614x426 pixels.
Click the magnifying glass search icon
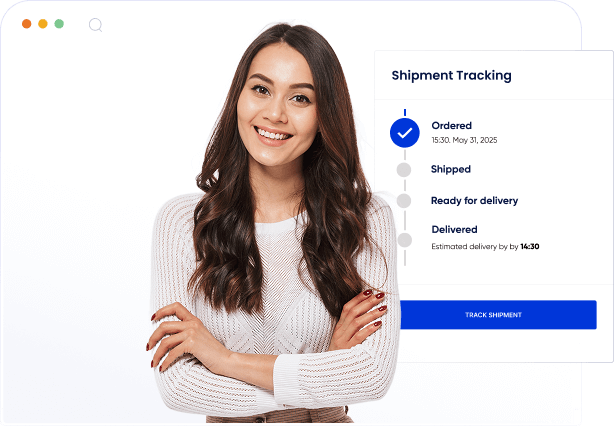point(96,25)
